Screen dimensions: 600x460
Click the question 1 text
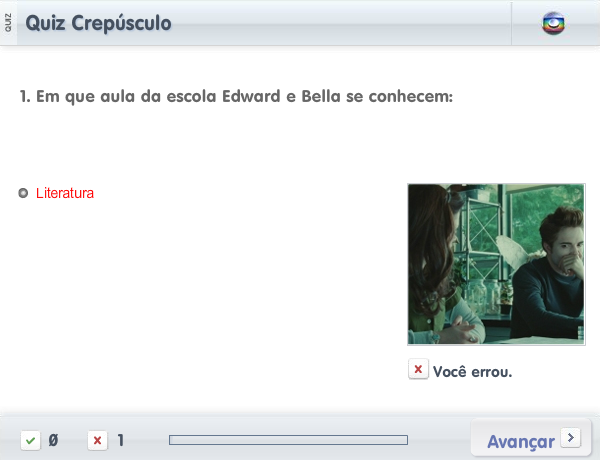(x=236, y=96)
